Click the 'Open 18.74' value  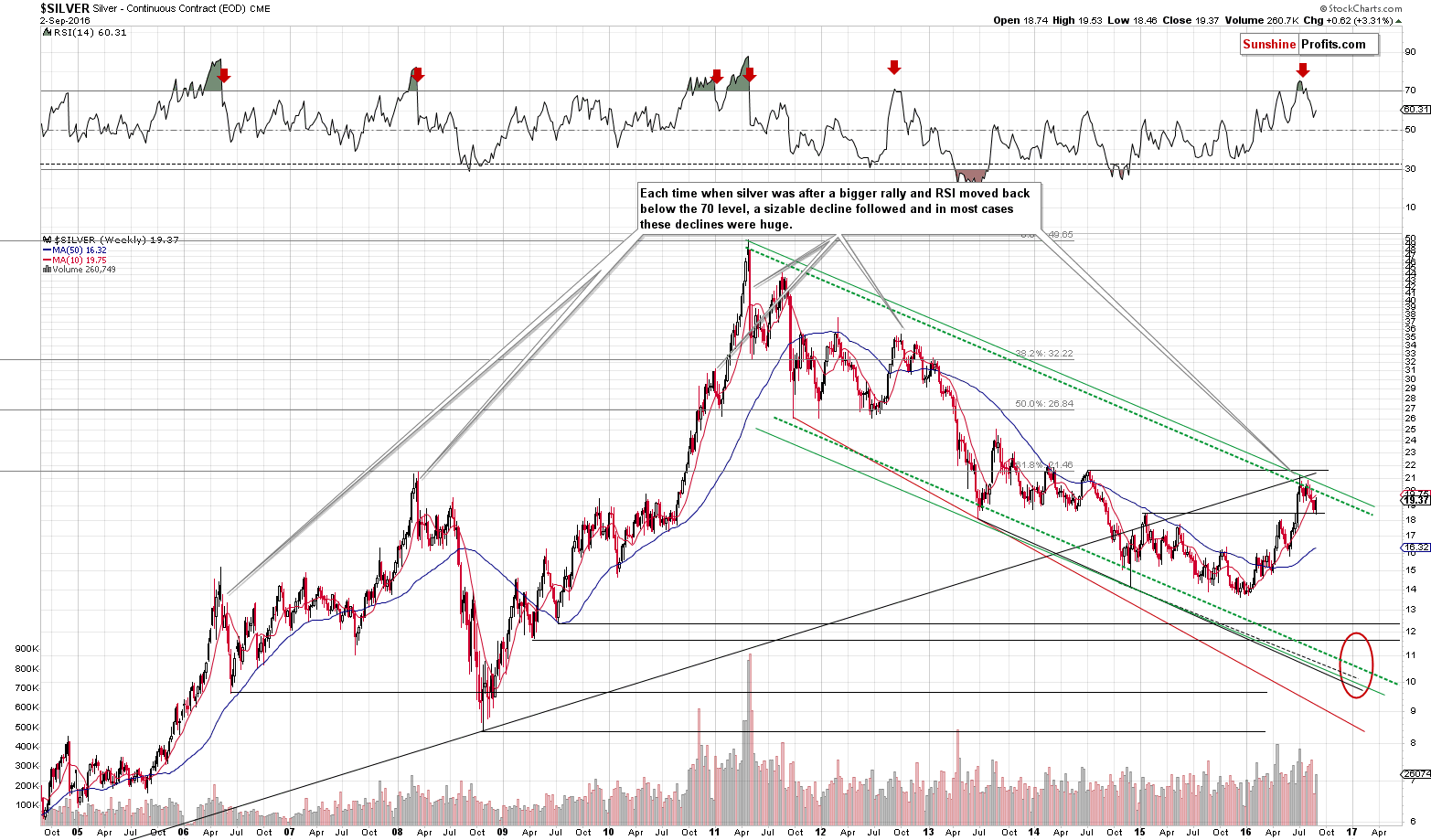(1019, 20)
